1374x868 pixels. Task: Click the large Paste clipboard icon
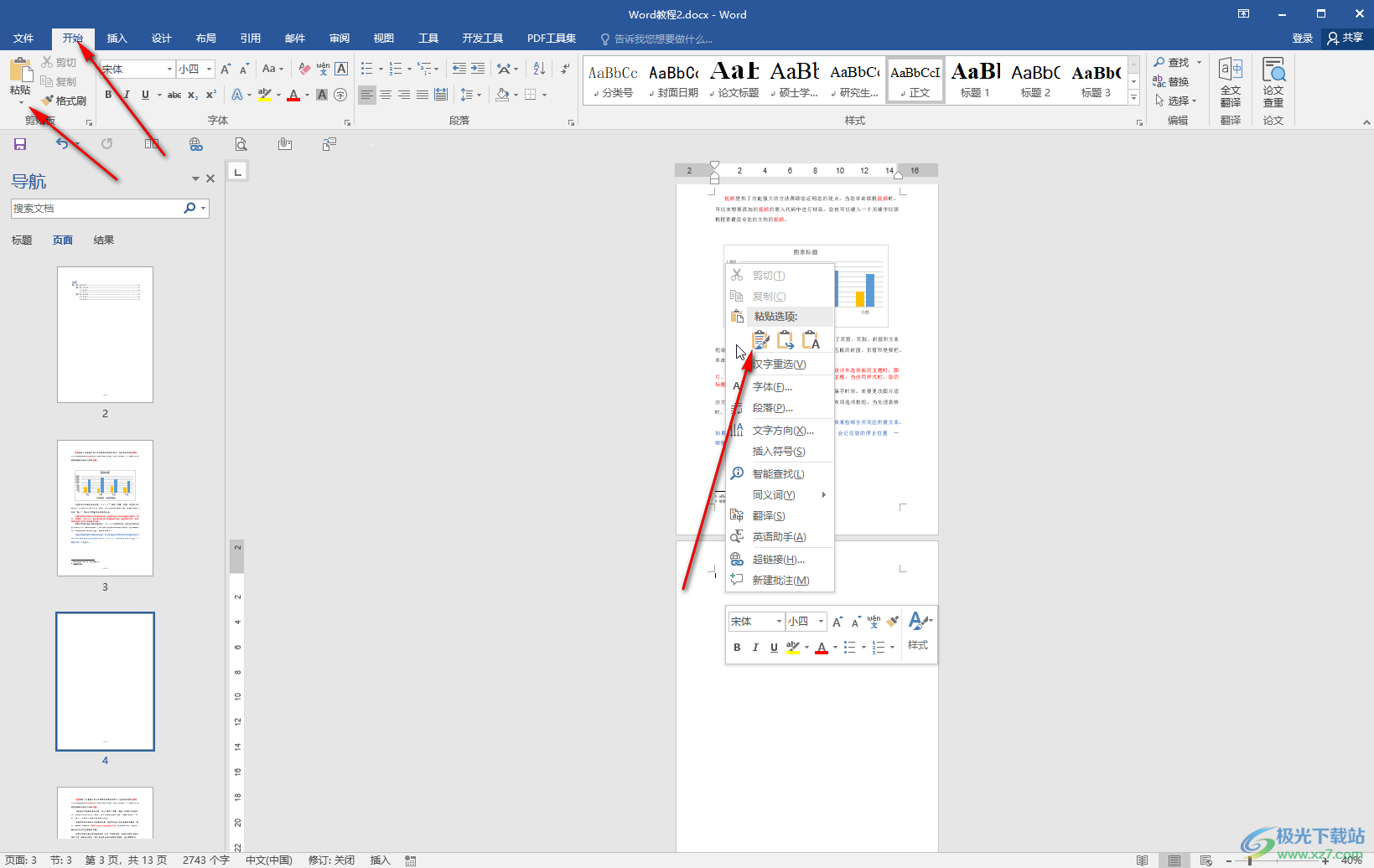pos(20,70)
